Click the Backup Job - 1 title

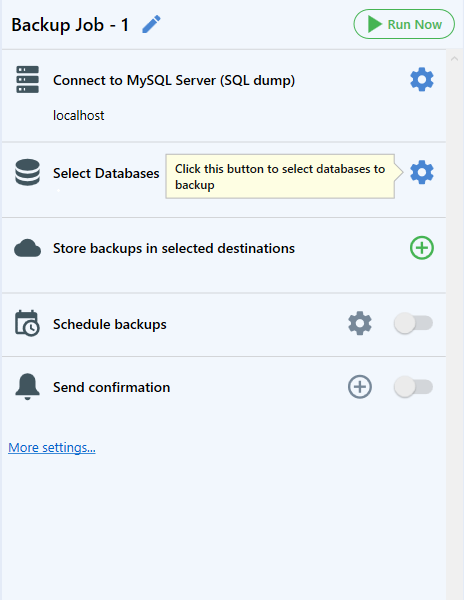[x=70, y=25]
